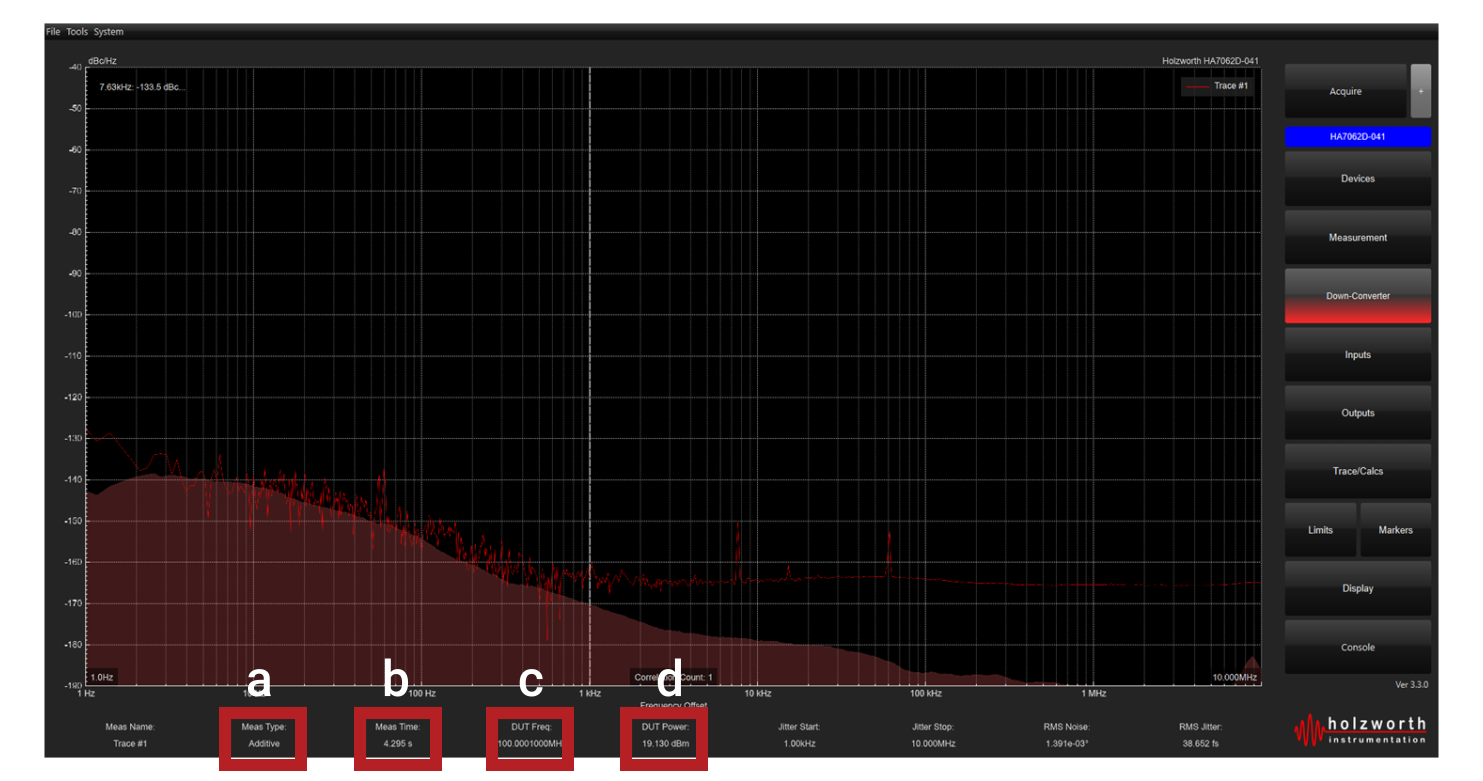Open the Trace/Calcs panel
The height and width of the screenshot is (781, 1483).
[x=1357, y=471]
